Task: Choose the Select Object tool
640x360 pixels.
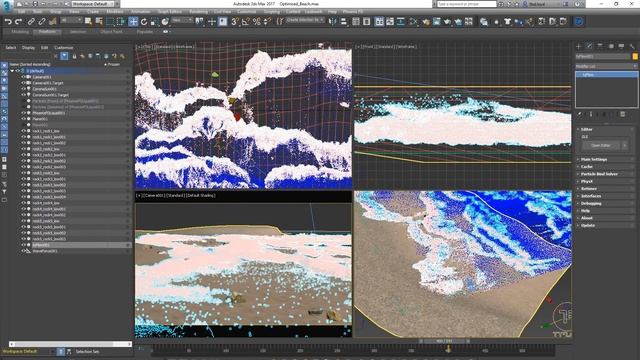Action: pos(88,22)
